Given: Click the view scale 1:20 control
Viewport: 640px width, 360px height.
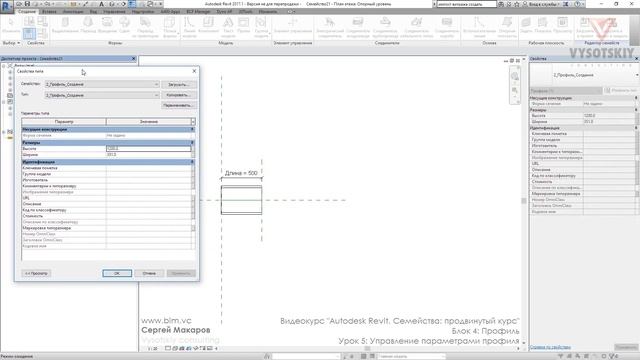Looking at the screenshot, I should coord(153,349).
